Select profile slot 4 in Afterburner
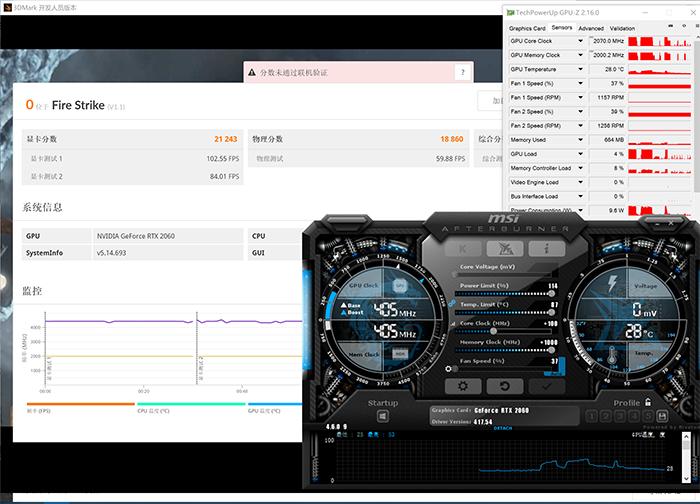Image resolution: width=700 pixels, height=504 pixels. (x=634, y=417)
